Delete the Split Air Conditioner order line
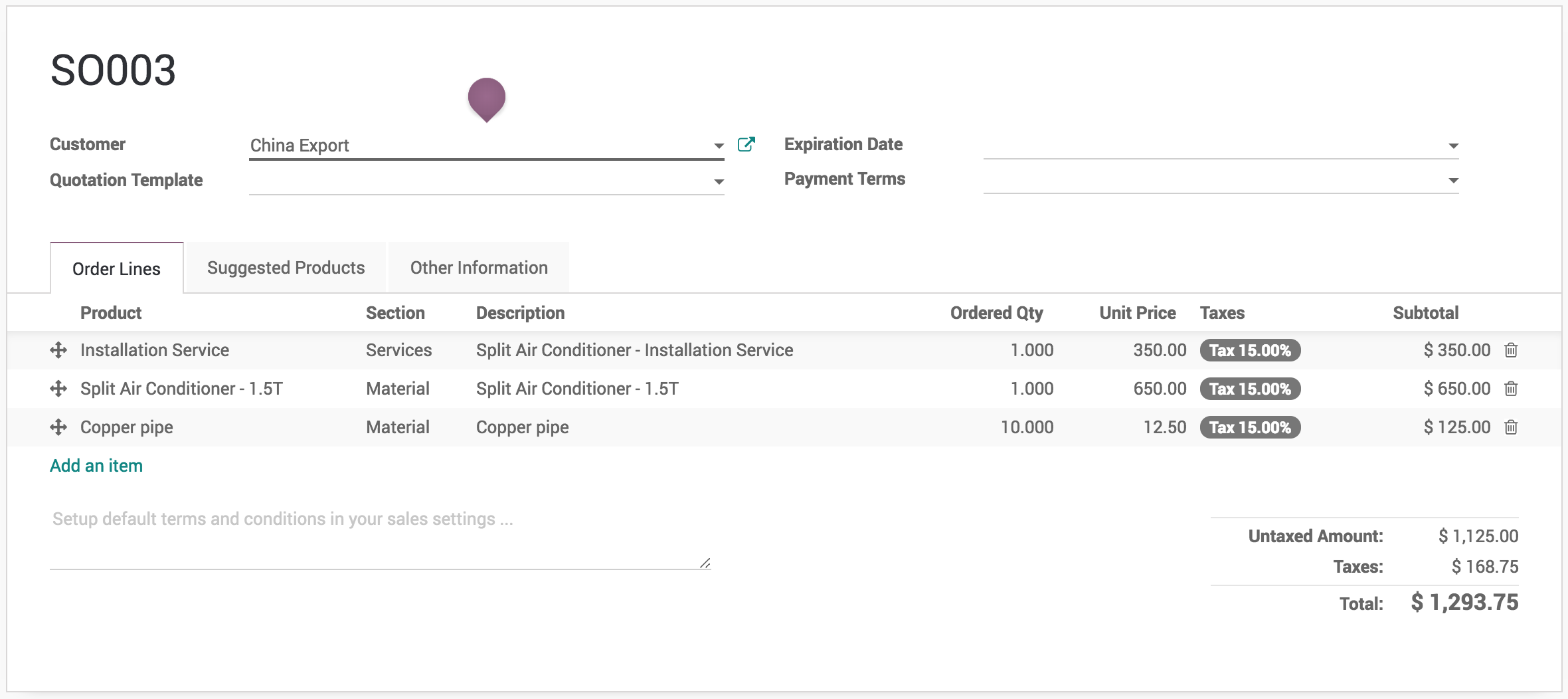Viewport: 1568px width, 699px height. pyautogui.click(x=1511, y=389)
